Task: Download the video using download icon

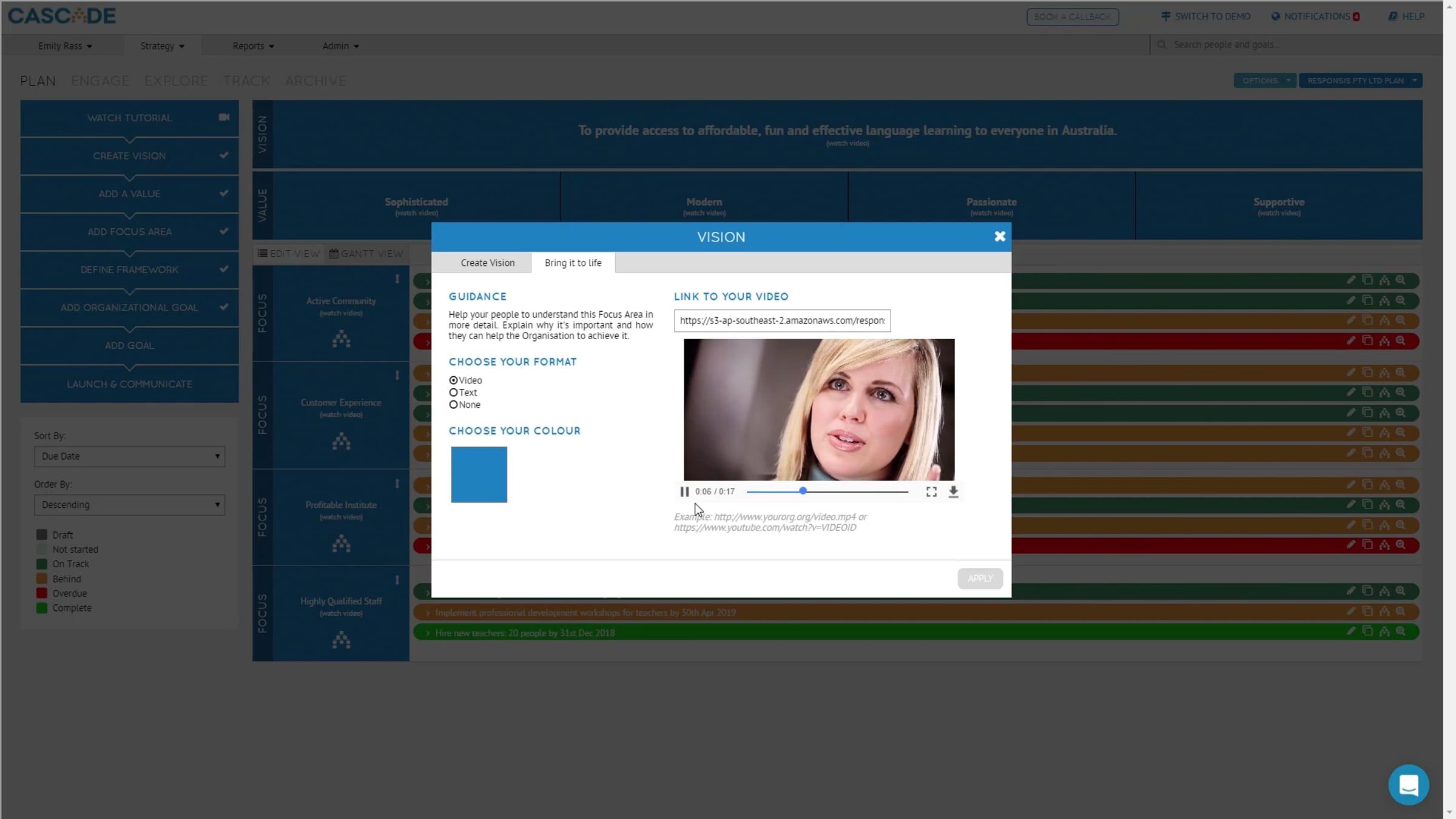Action: coord(953,491)
